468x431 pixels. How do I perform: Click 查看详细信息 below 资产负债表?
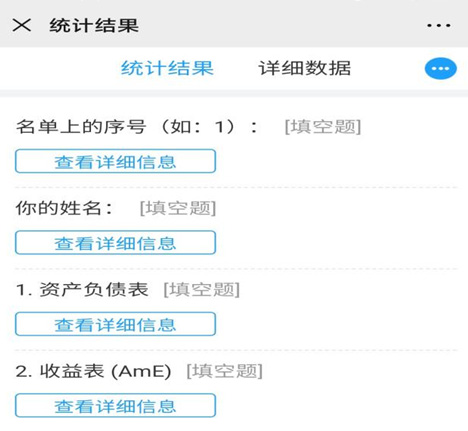click(115, 324)
